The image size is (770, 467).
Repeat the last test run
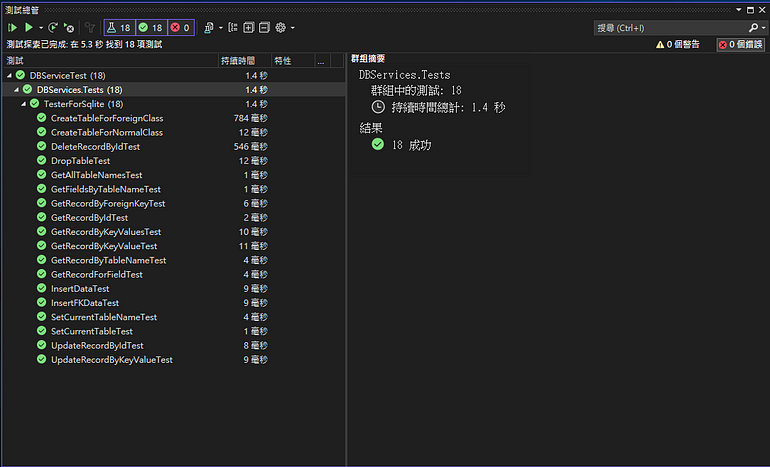point(53,27)
